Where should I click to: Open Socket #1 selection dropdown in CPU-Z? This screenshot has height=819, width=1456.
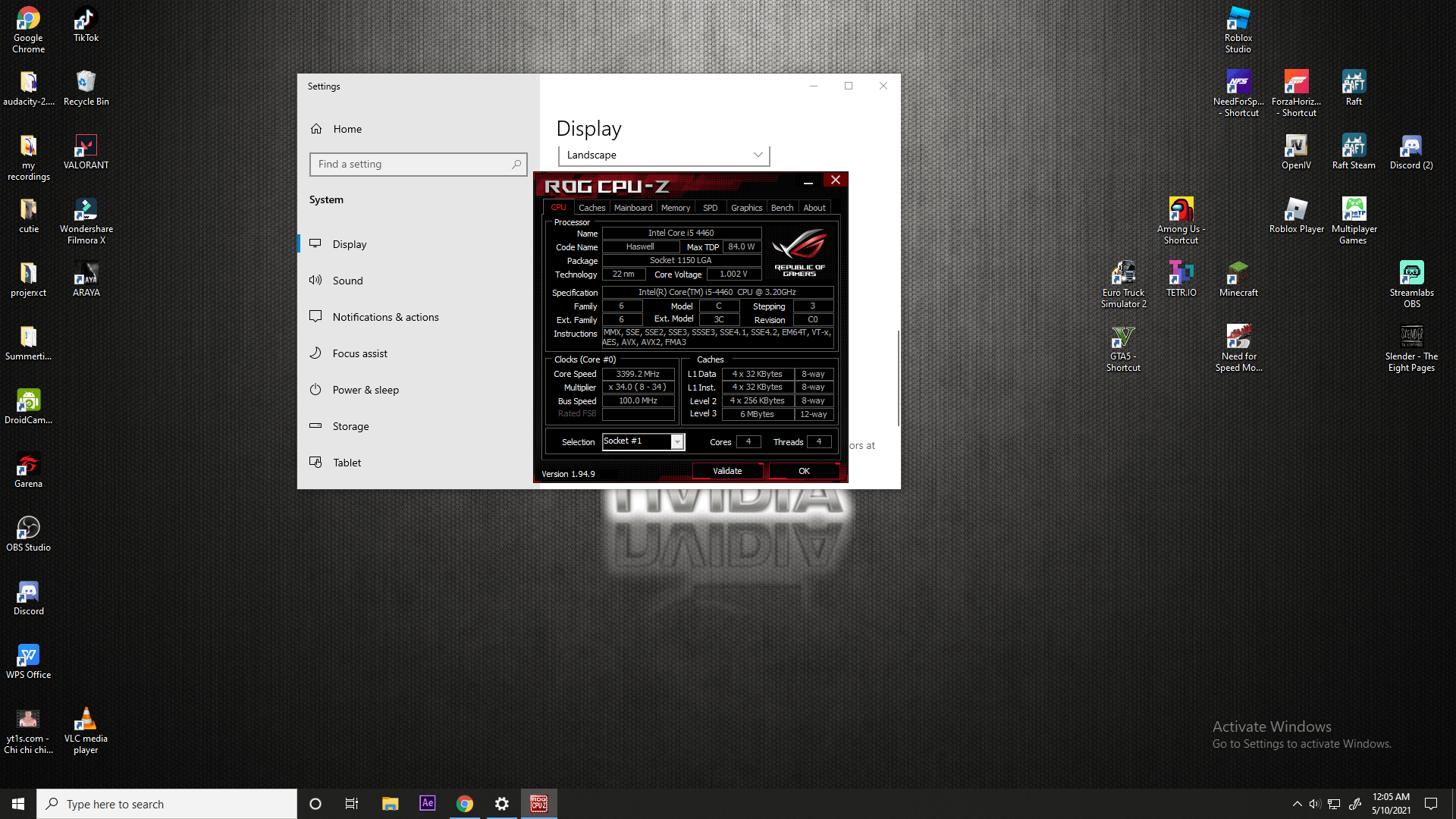(643, 441)
